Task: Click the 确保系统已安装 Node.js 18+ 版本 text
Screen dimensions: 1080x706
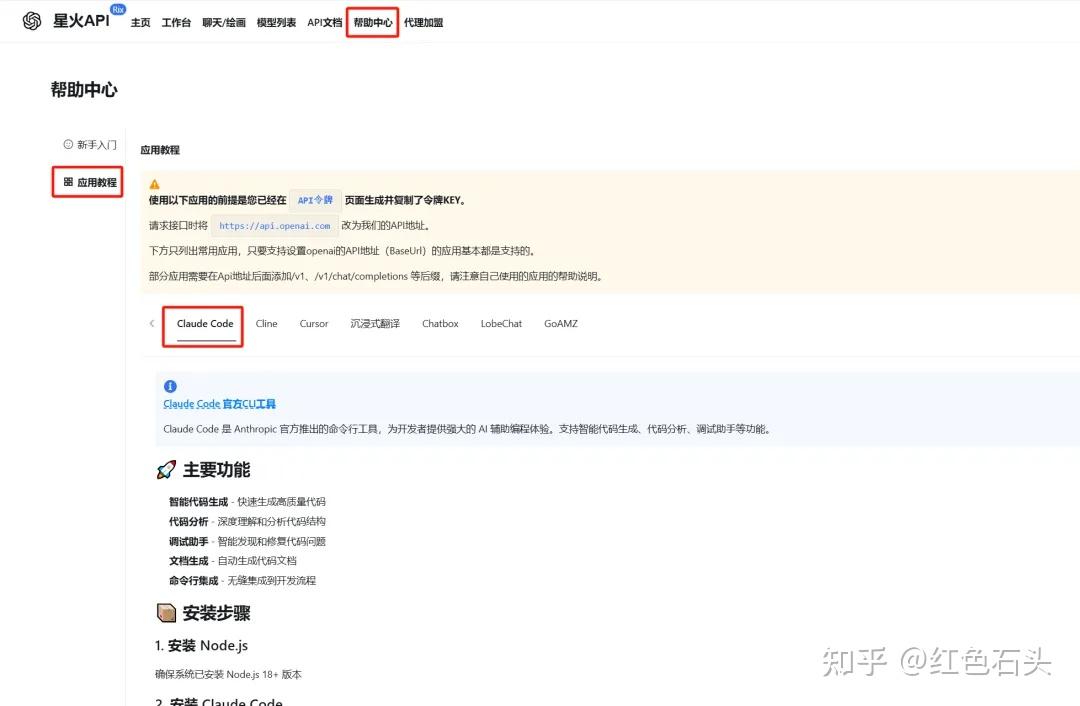Action: (x=228, y=674)
